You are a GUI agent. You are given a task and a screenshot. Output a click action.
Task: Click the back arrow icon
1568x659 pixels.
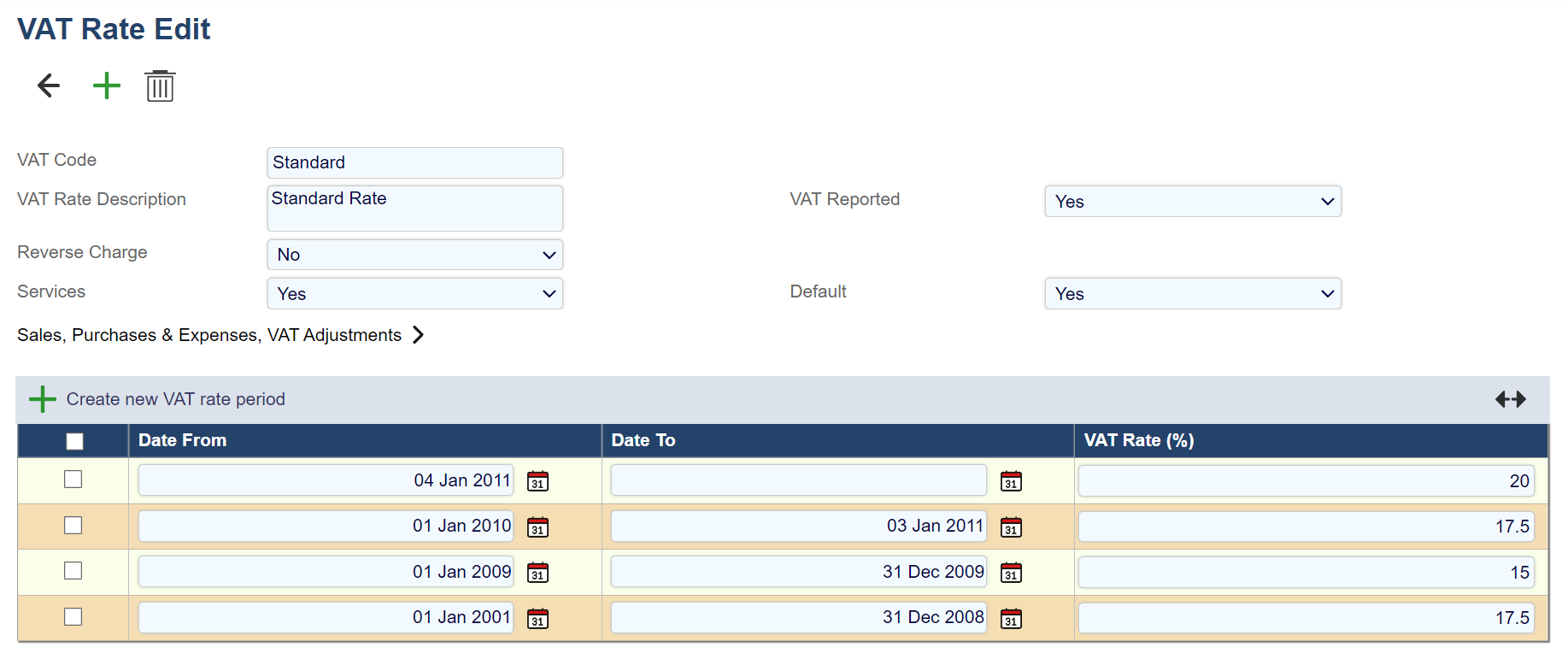(49, 85)
